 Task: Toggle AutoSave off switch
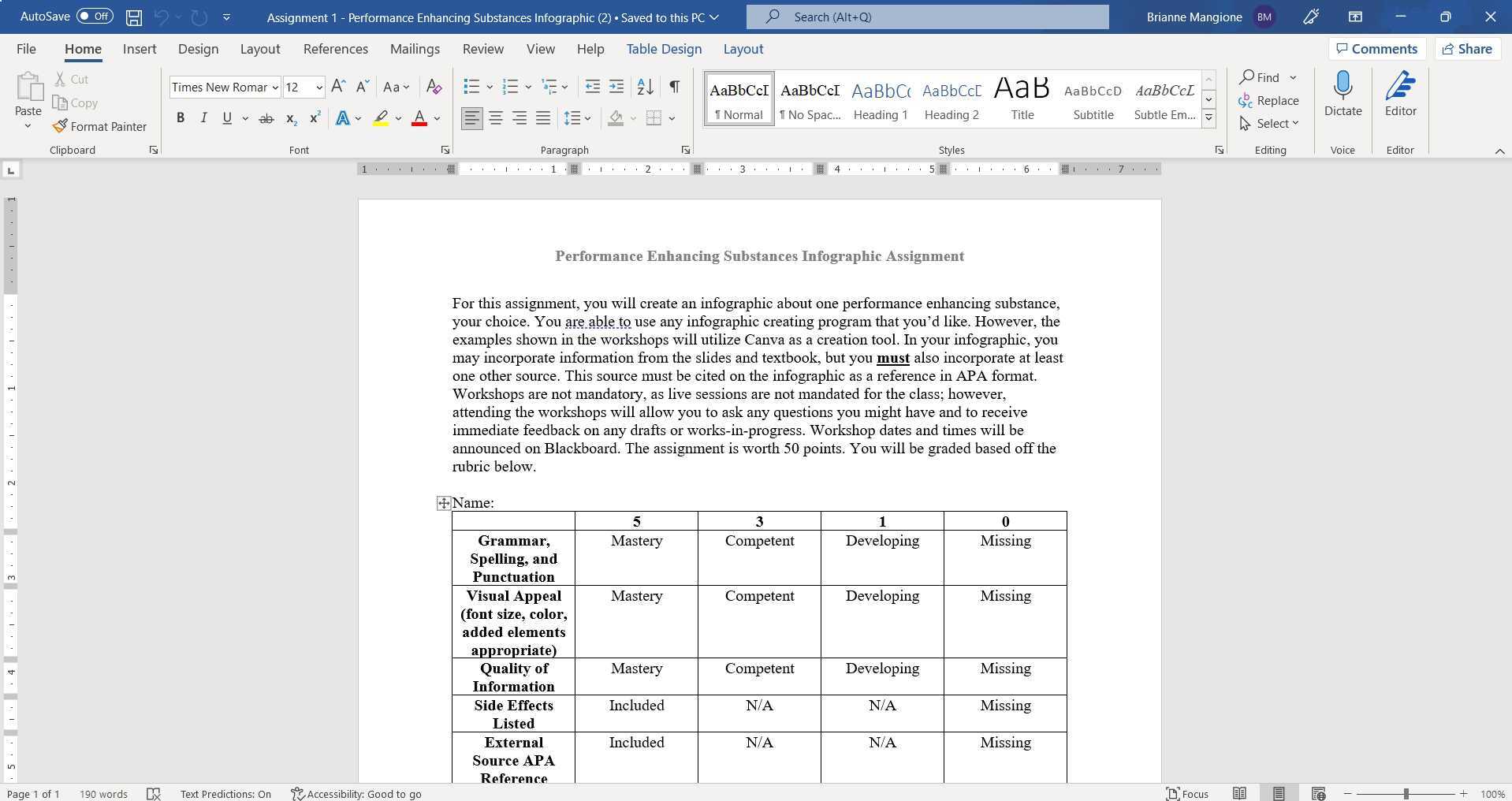pyautogui.click(x=95, y=16)
